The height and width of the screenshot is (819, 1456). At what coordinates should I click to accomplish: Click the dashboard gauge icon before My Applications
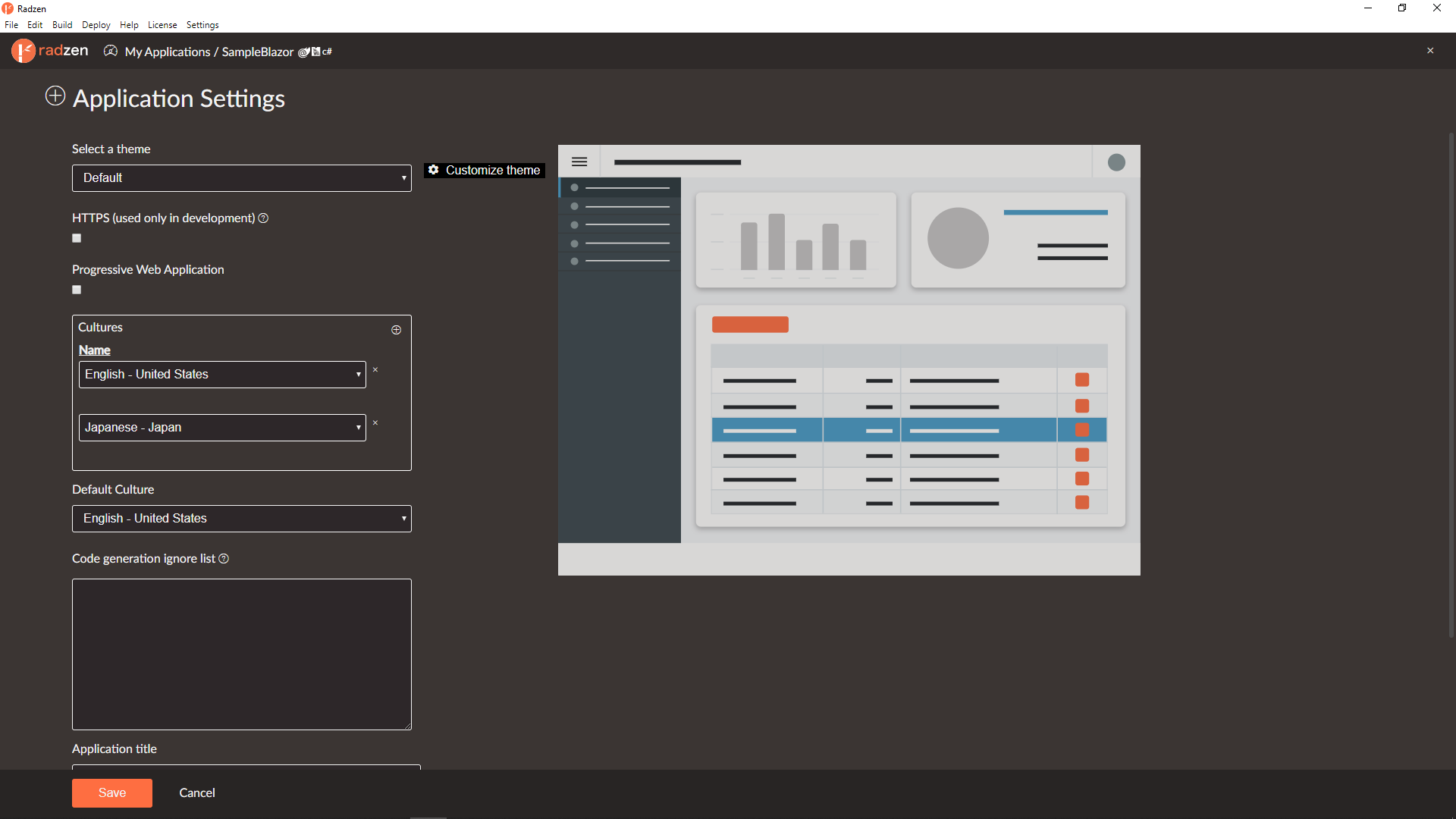pyautogui.click(x=111, y=51)
